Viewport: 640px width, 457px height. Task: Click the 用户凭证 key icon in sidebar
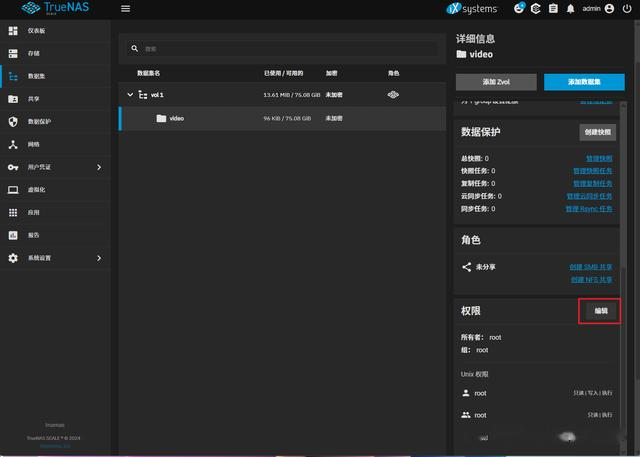point(13,167)
